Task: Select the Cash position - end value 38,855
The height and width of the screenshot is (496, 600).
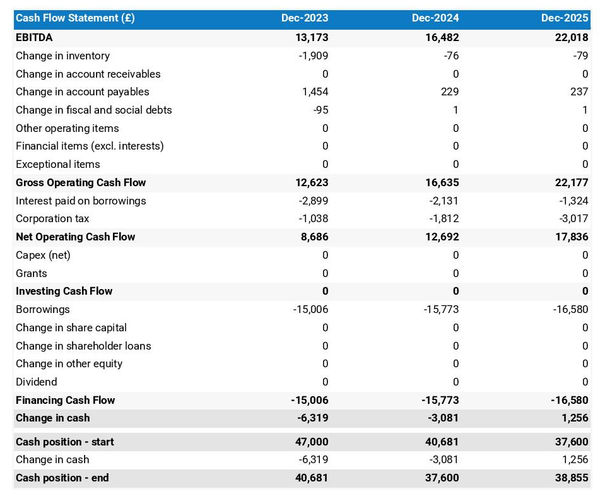Action: click(571, 478)
